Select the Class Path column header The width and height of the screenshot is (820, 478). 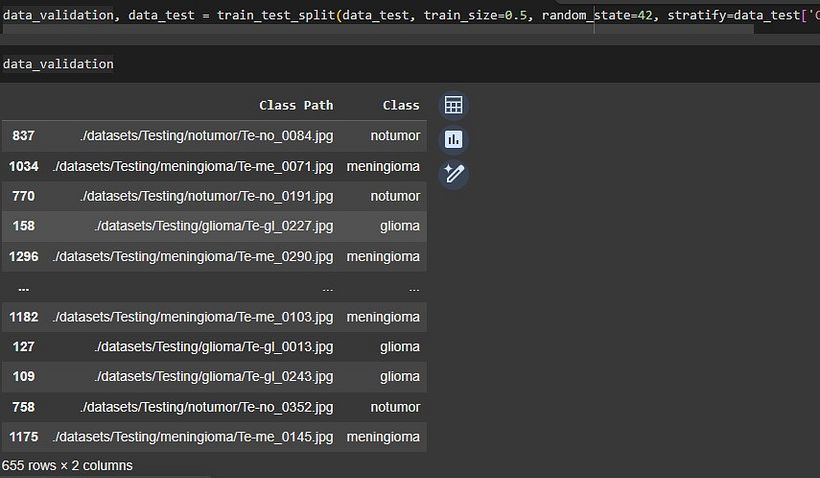pos(296,106)
